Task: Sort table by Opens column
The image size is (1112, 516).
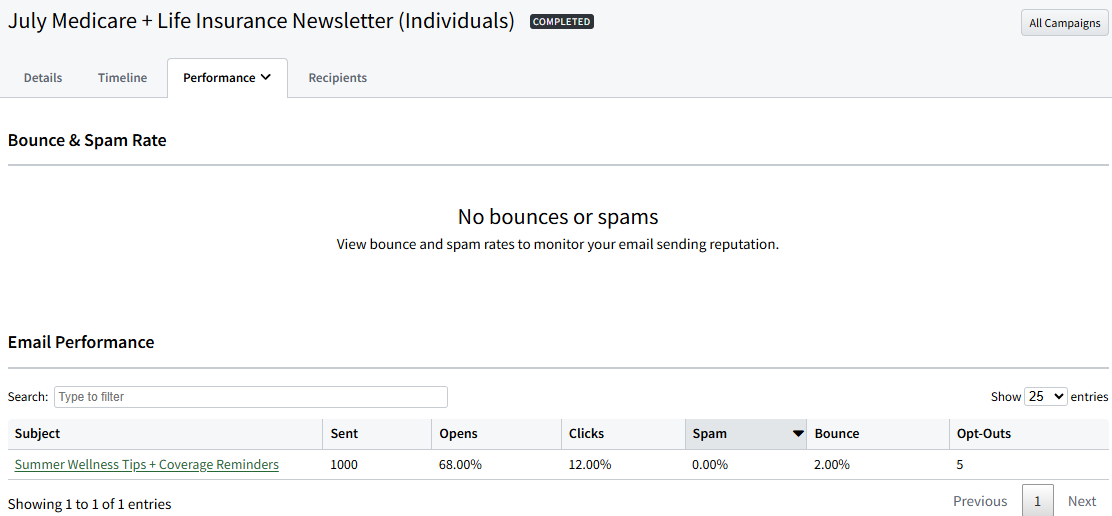Action: 497,434
